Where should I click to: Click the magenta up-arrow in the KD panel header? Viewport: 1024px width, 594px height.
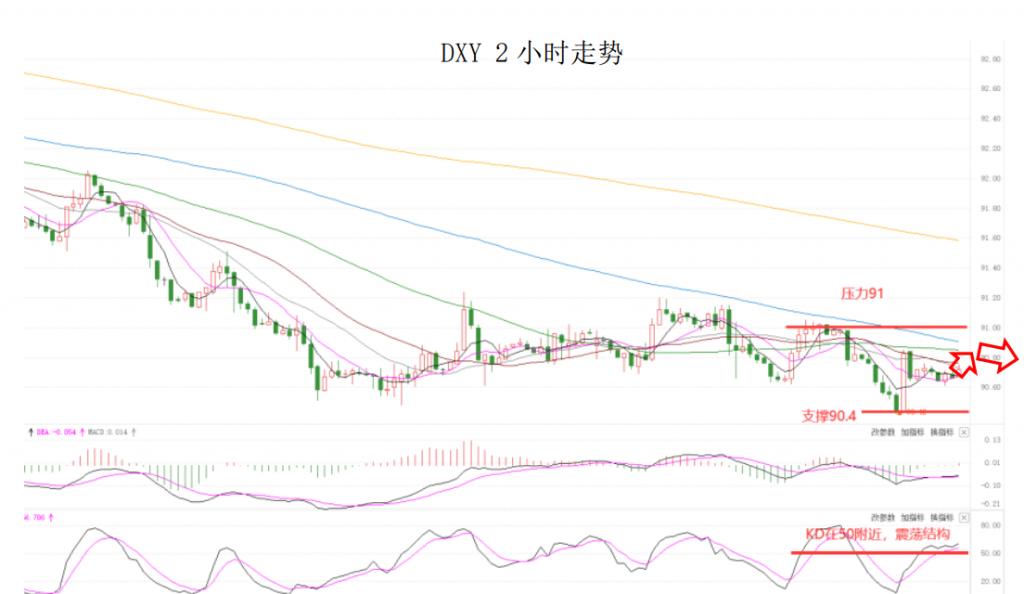click(x=51, y=518)
